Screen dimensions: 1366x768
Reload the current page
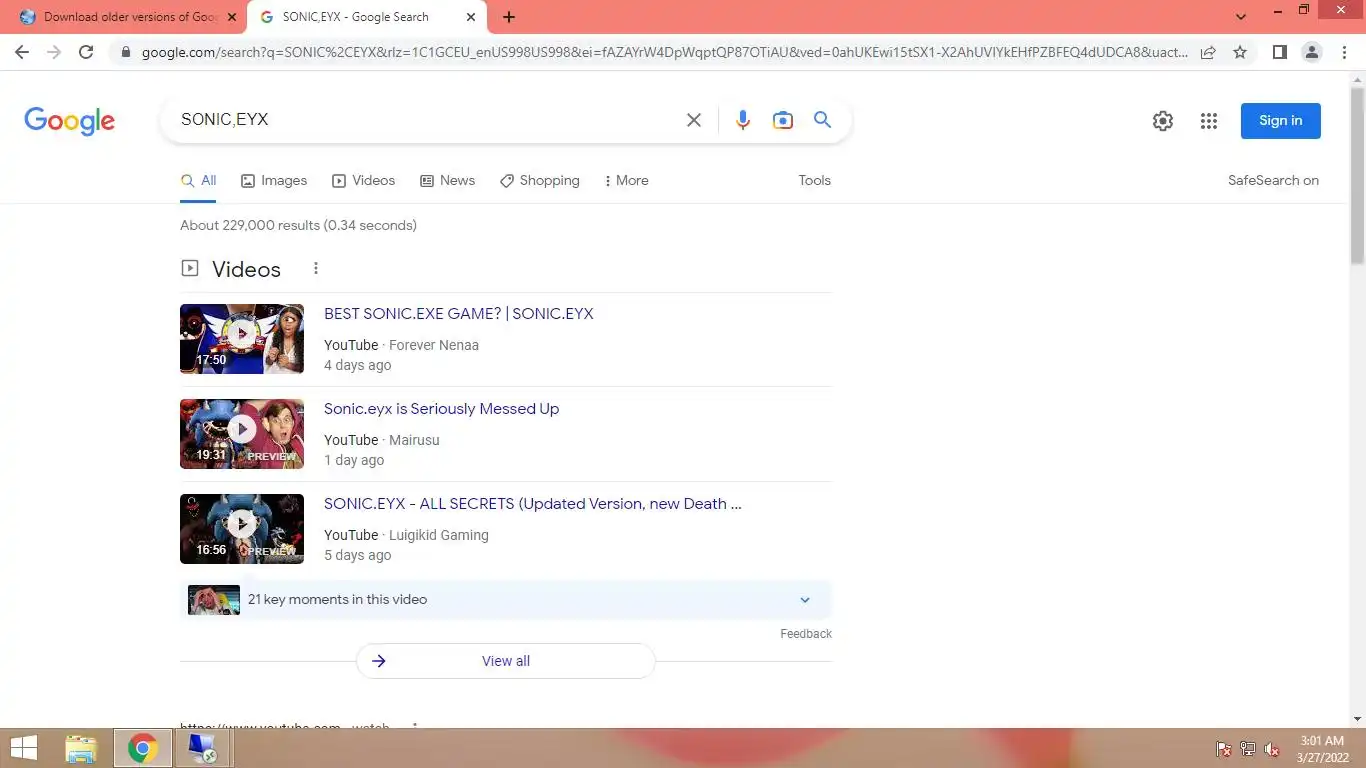[86, 52]
